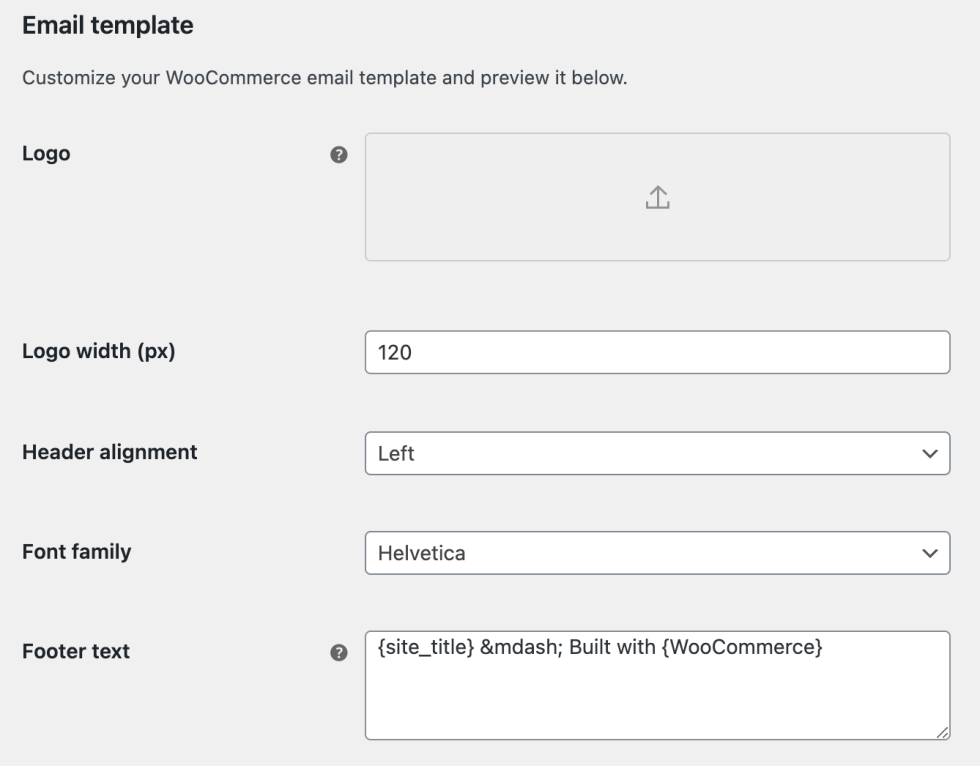Click the Header alignment dropdown chevron arrow
Viewport: 980px width, 766px height.
click(929, 454)
